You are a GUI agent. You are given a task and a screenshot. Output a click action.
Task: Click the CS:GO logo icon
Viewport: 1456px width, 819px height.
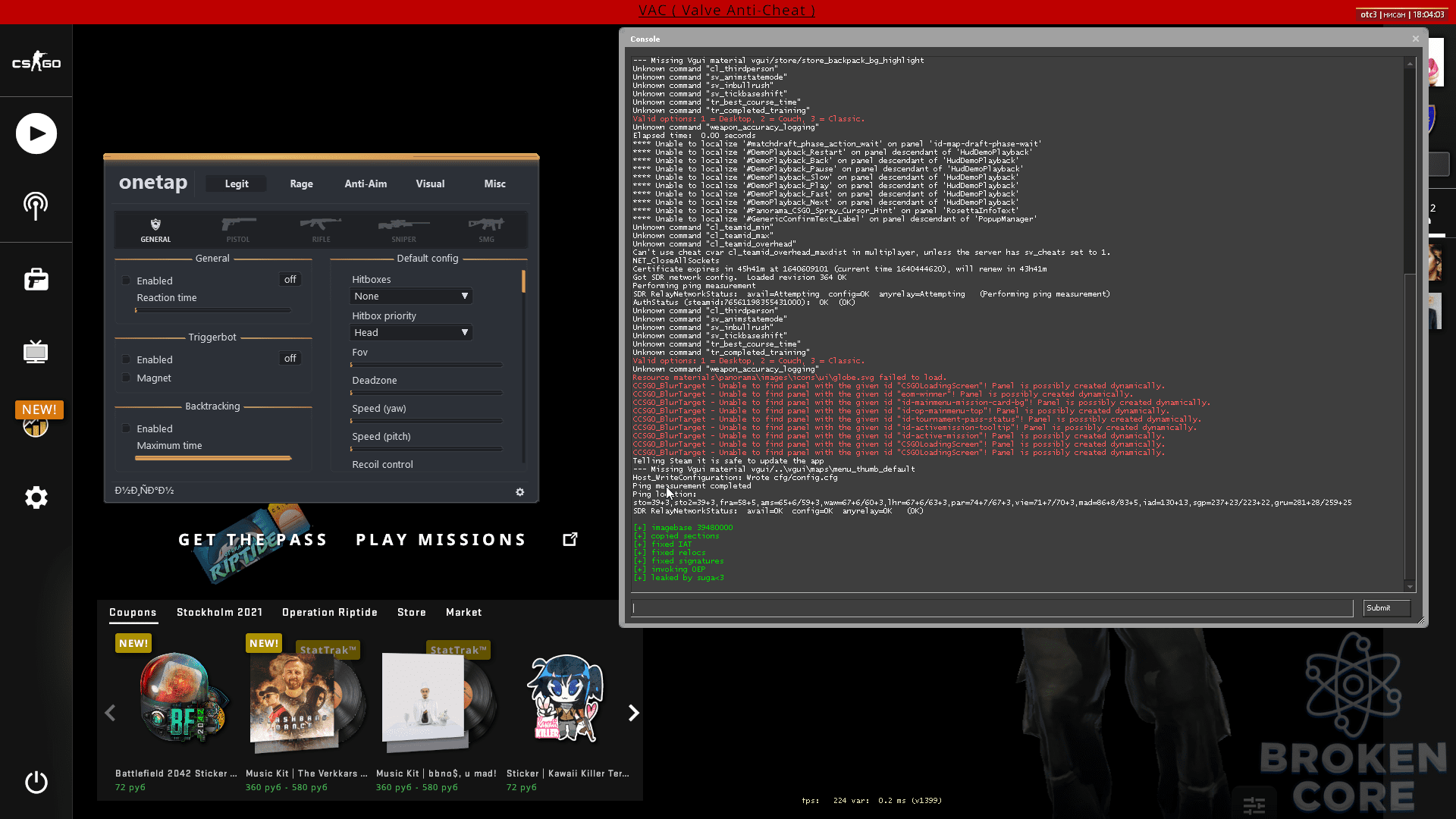[x=36, y=62]
